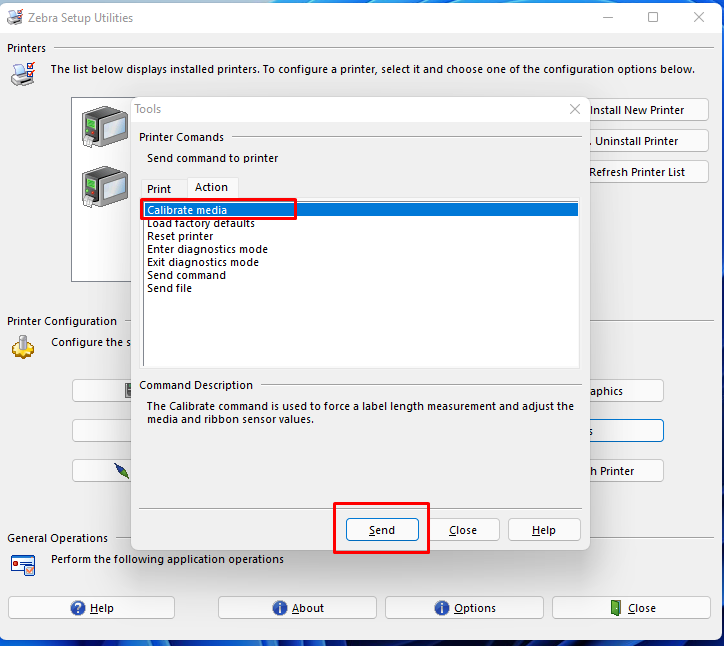Open the About dialog
The height and width of the screenshot is (646, 724).
pyautogui.click(x=297, y=608)
